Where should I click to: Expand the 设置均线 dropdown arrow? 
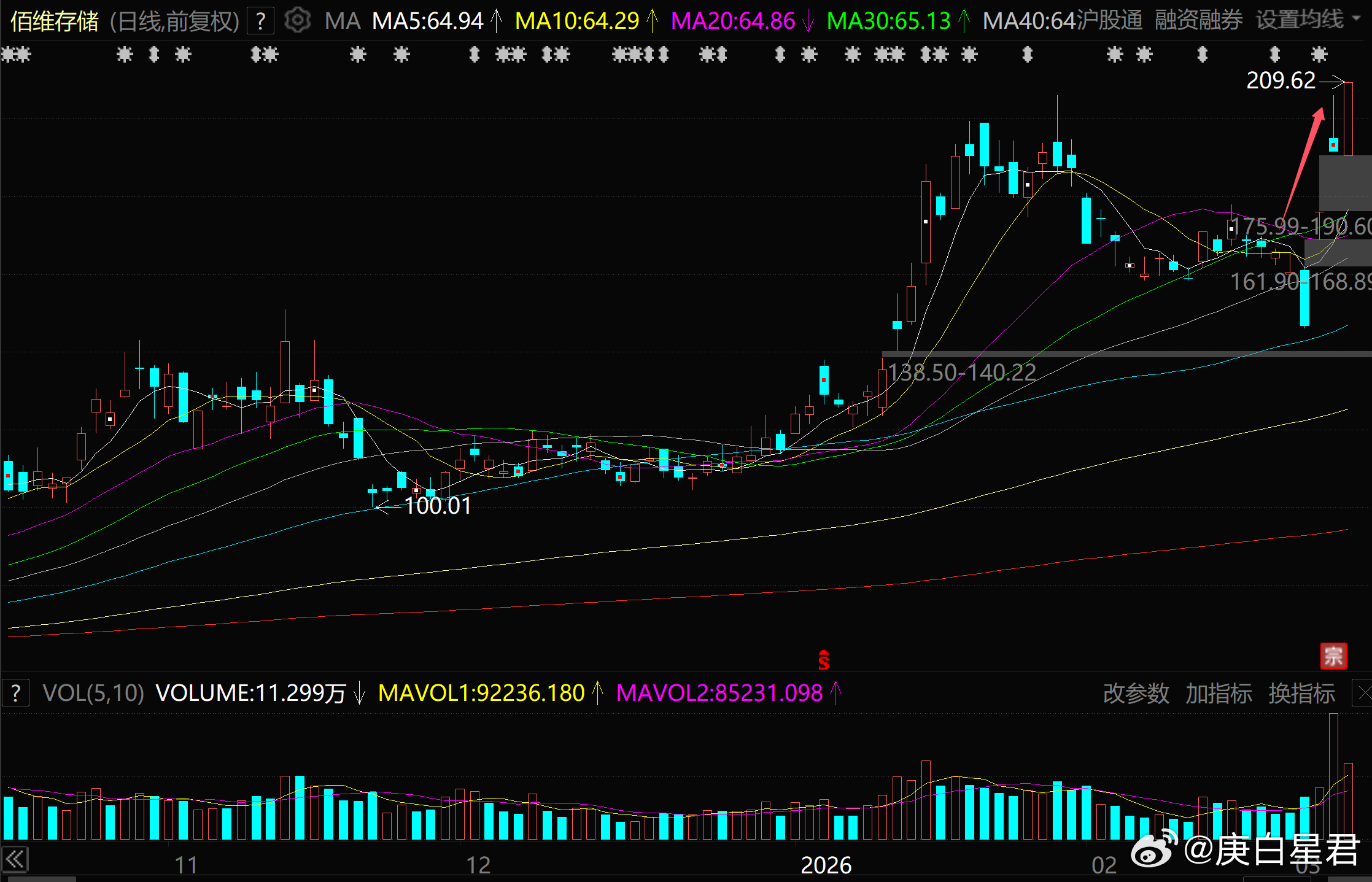click(x=1357, y=19)
